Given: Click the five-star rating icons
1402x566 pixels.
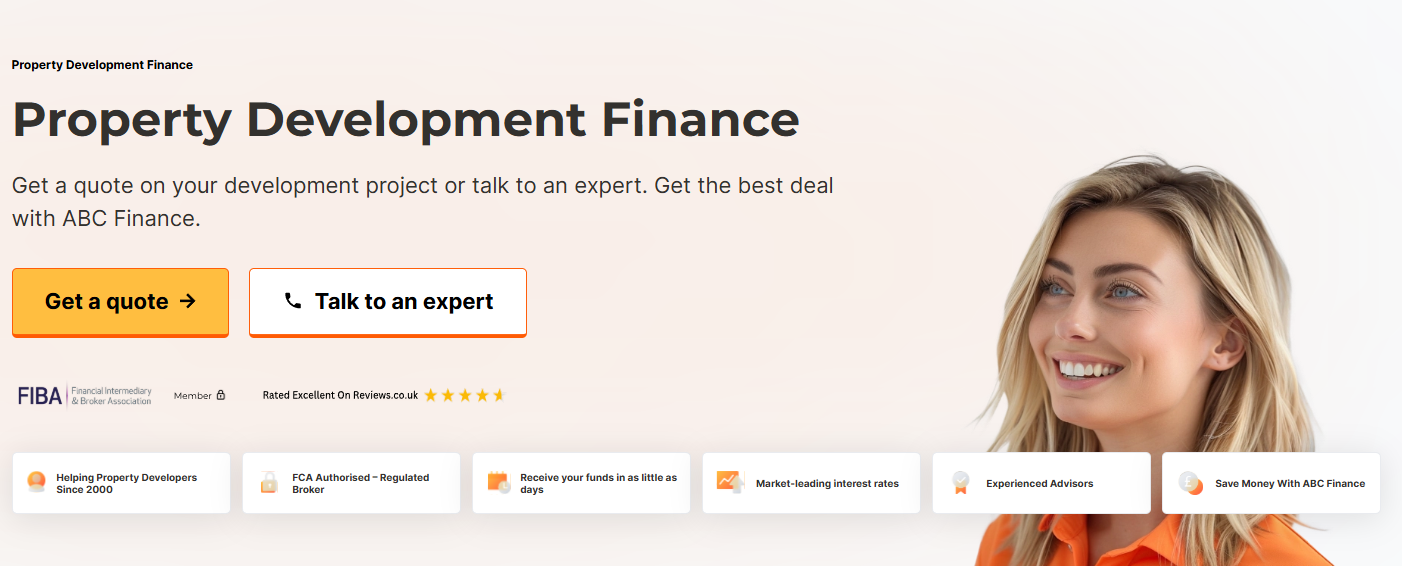Looking at the screenshot, I should click(465, 395).
